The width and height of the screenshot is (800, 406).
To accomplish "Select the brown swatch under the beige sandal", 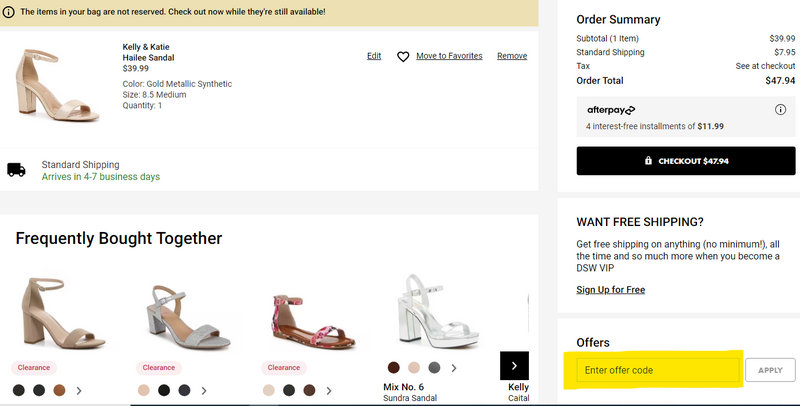I will click(59, 390).
